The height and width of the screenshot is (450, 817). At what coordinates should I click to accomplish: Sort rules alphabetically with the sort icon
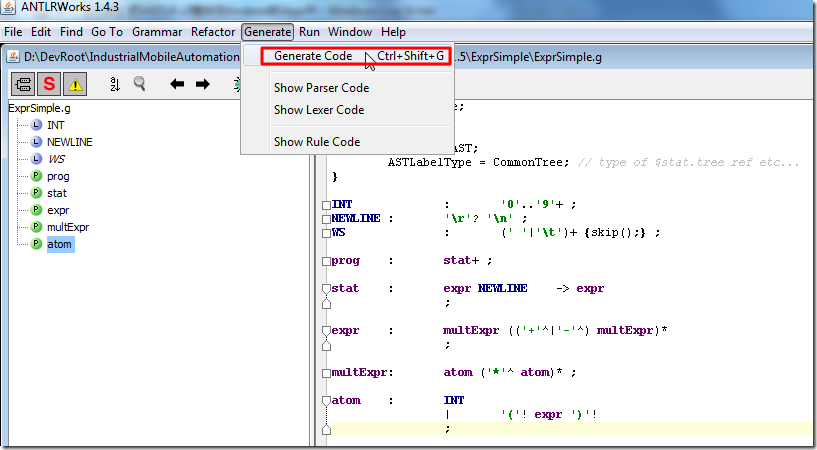pos(114,84)
